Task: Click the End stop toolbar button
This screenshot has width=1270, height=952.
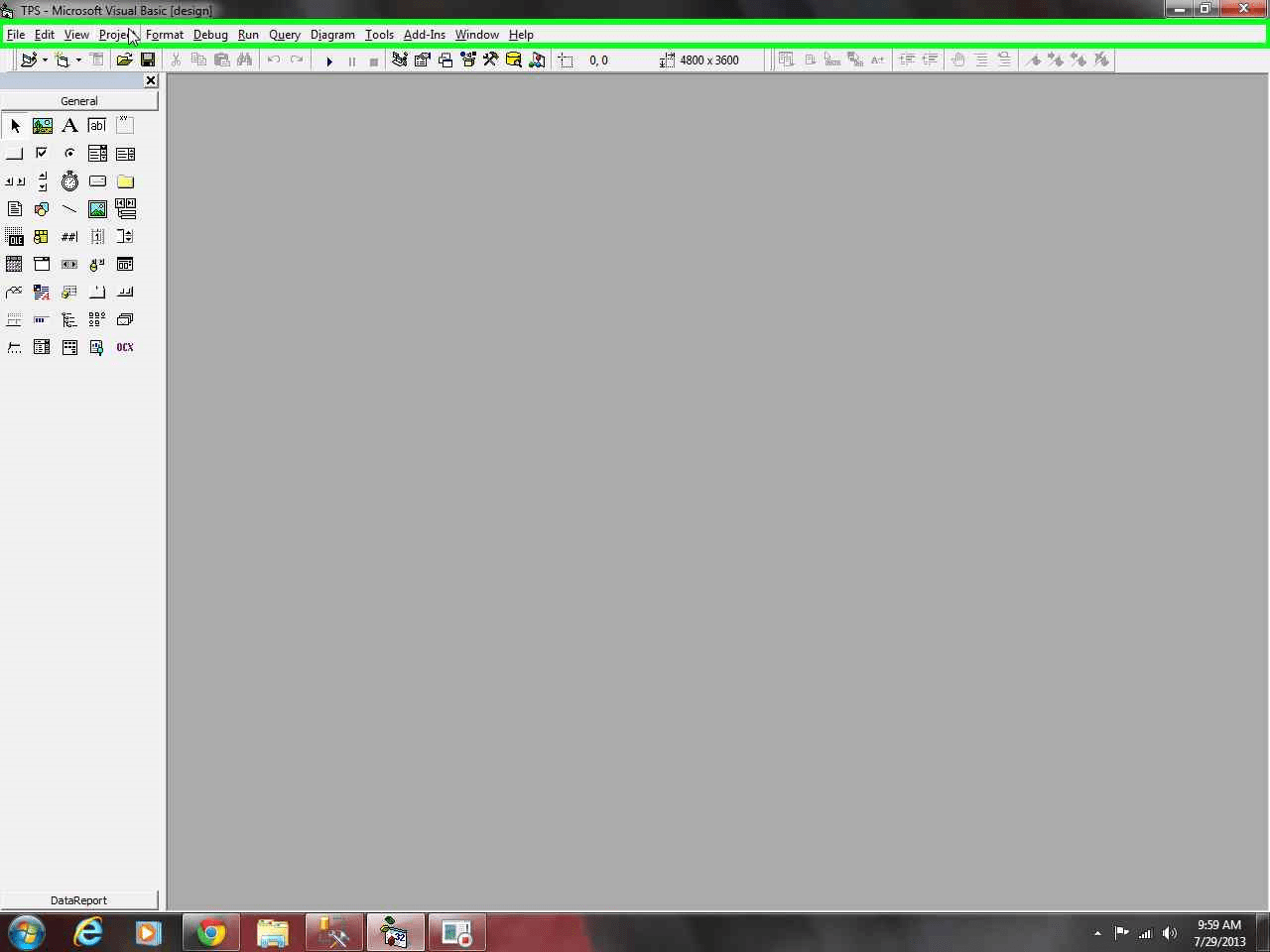Action: [374, 60]
